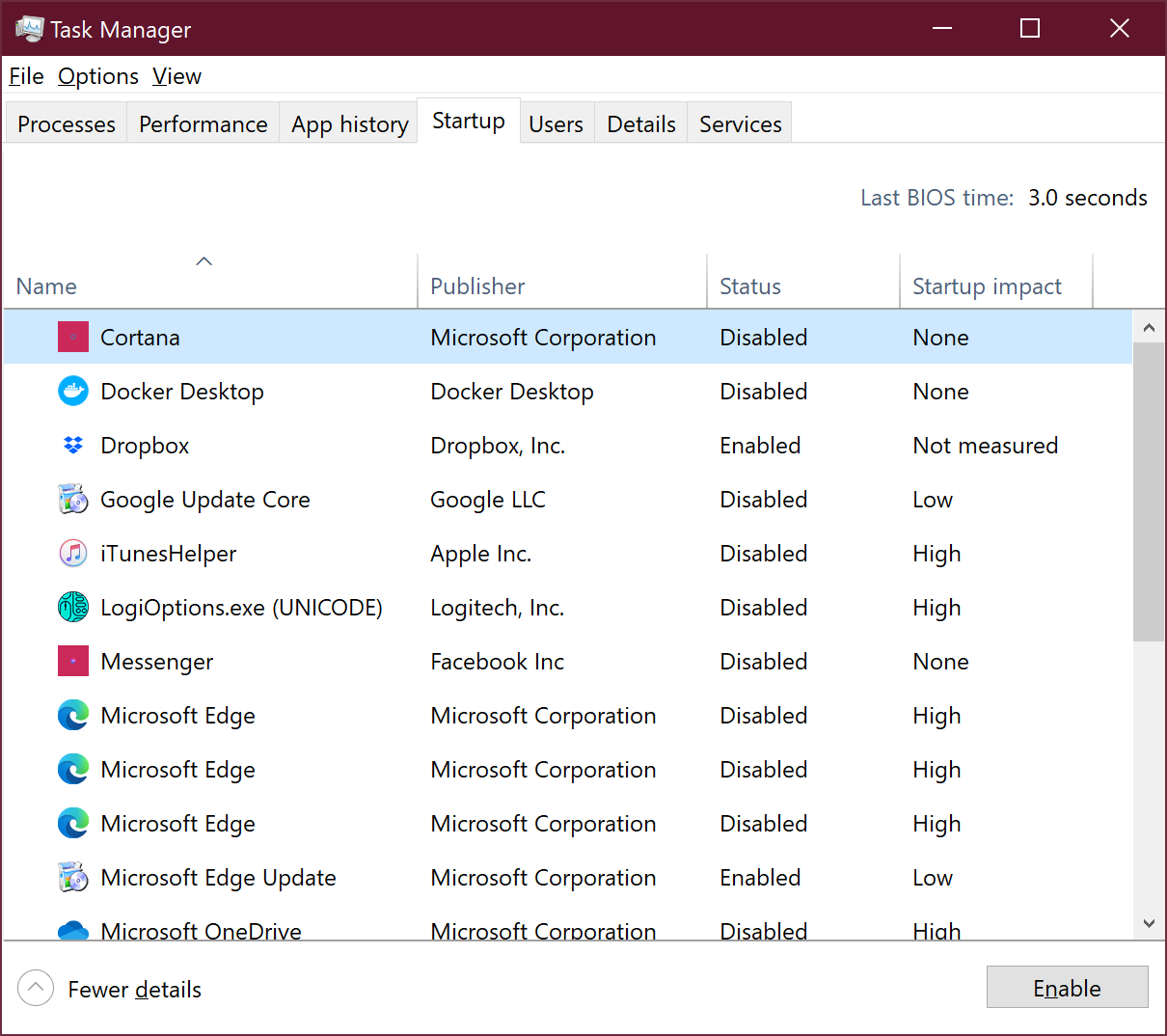Click the Dropbox logo icon
Screen dimensions: 1167x1036
73,446
